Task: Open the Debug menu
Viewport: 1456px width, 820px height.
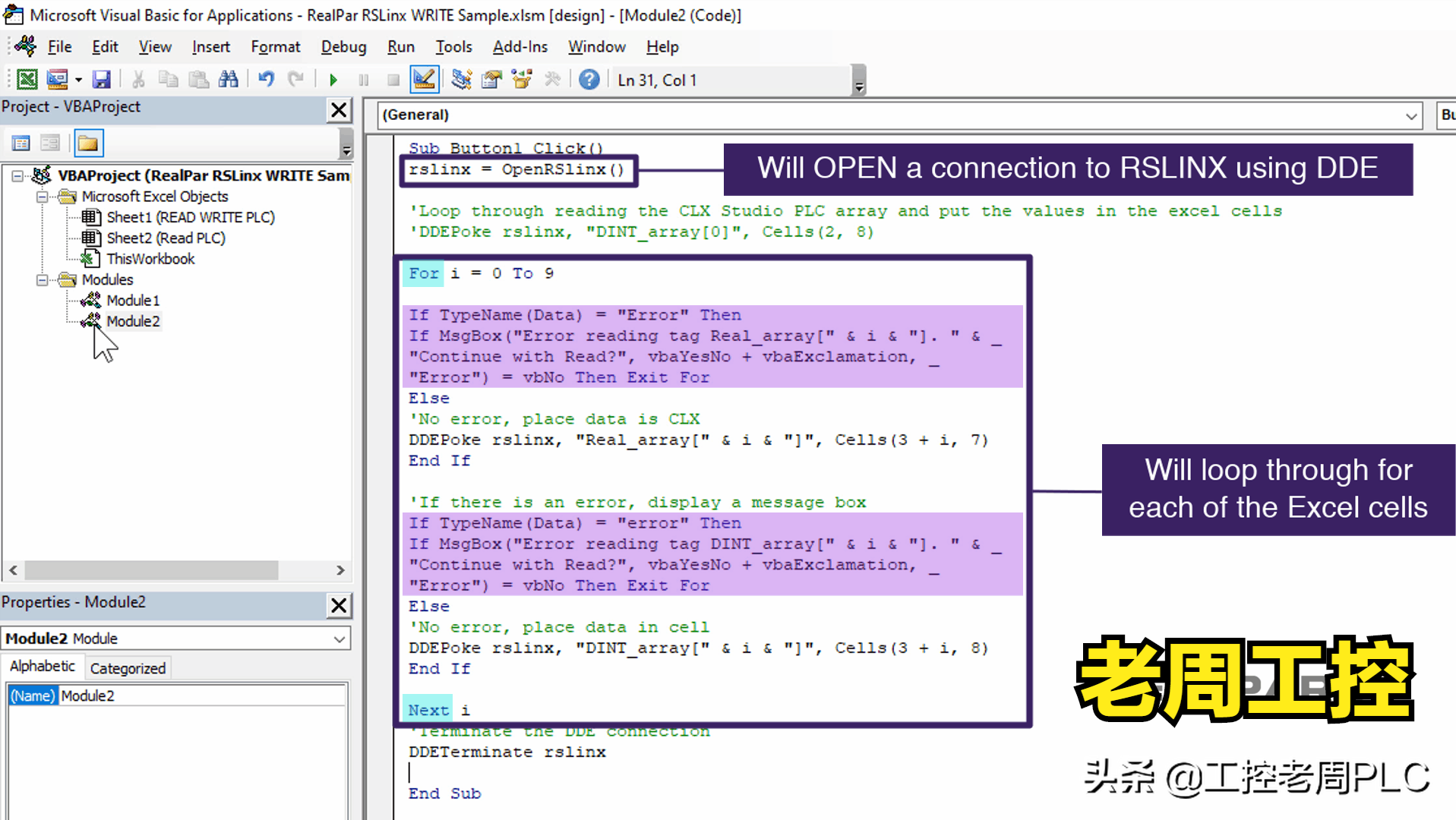Action: click(343, 47)
